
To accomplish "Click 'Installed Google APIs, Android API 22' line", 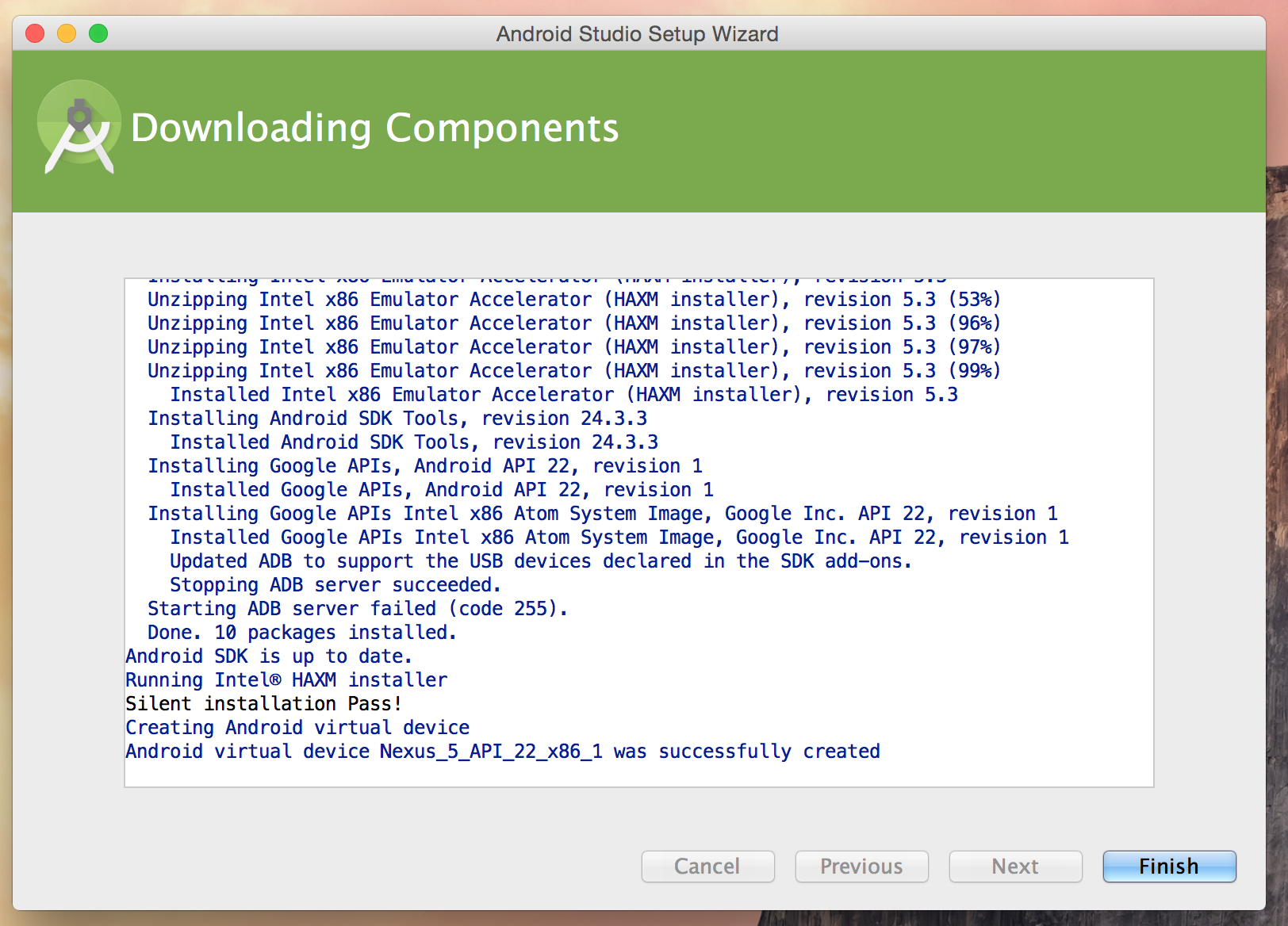I will (x=442, y=490).
